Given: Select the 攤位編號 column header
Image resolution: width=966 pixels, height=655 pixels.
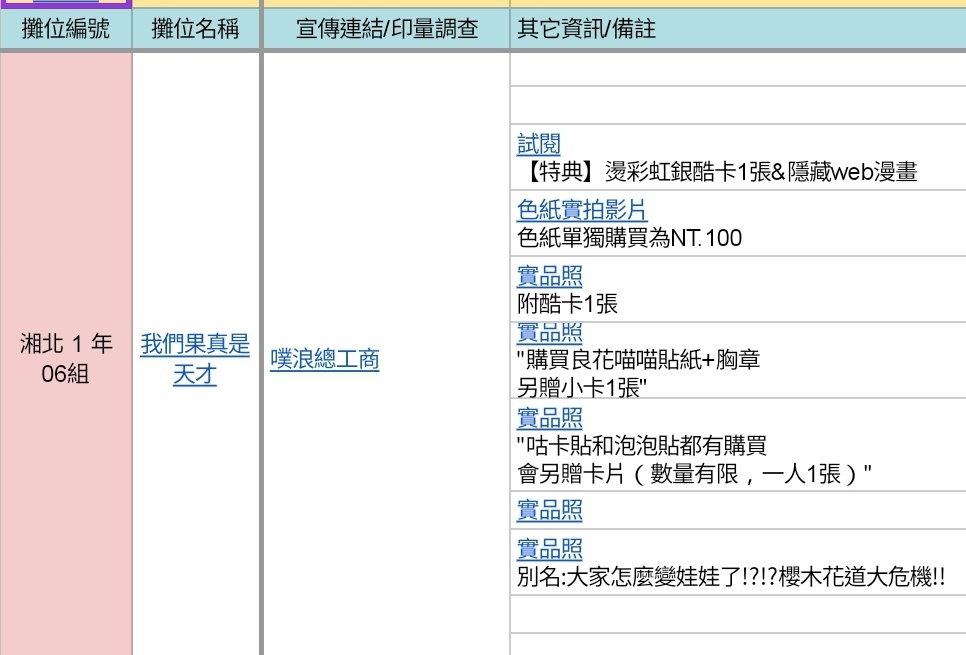Looking at the screenshot, I should point(65,28).
